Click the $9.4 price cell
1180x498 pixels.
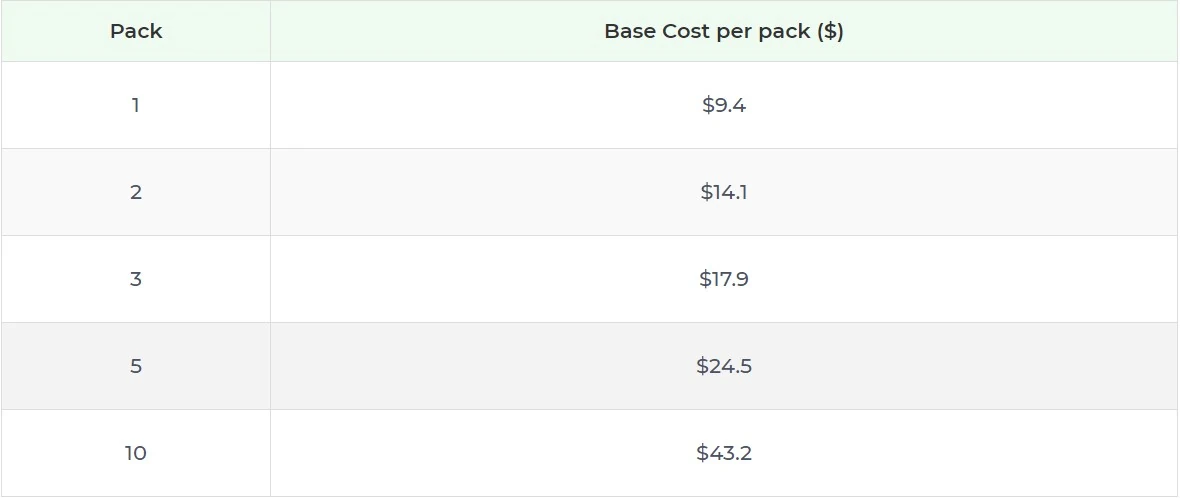coord(723,105)
